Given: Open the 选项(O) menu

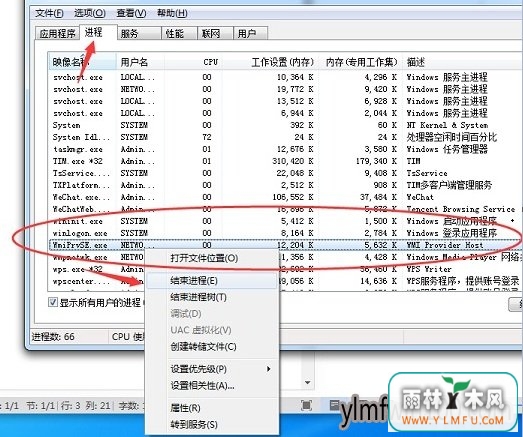Looking at the screenshot, I should (x=90, y=13).
